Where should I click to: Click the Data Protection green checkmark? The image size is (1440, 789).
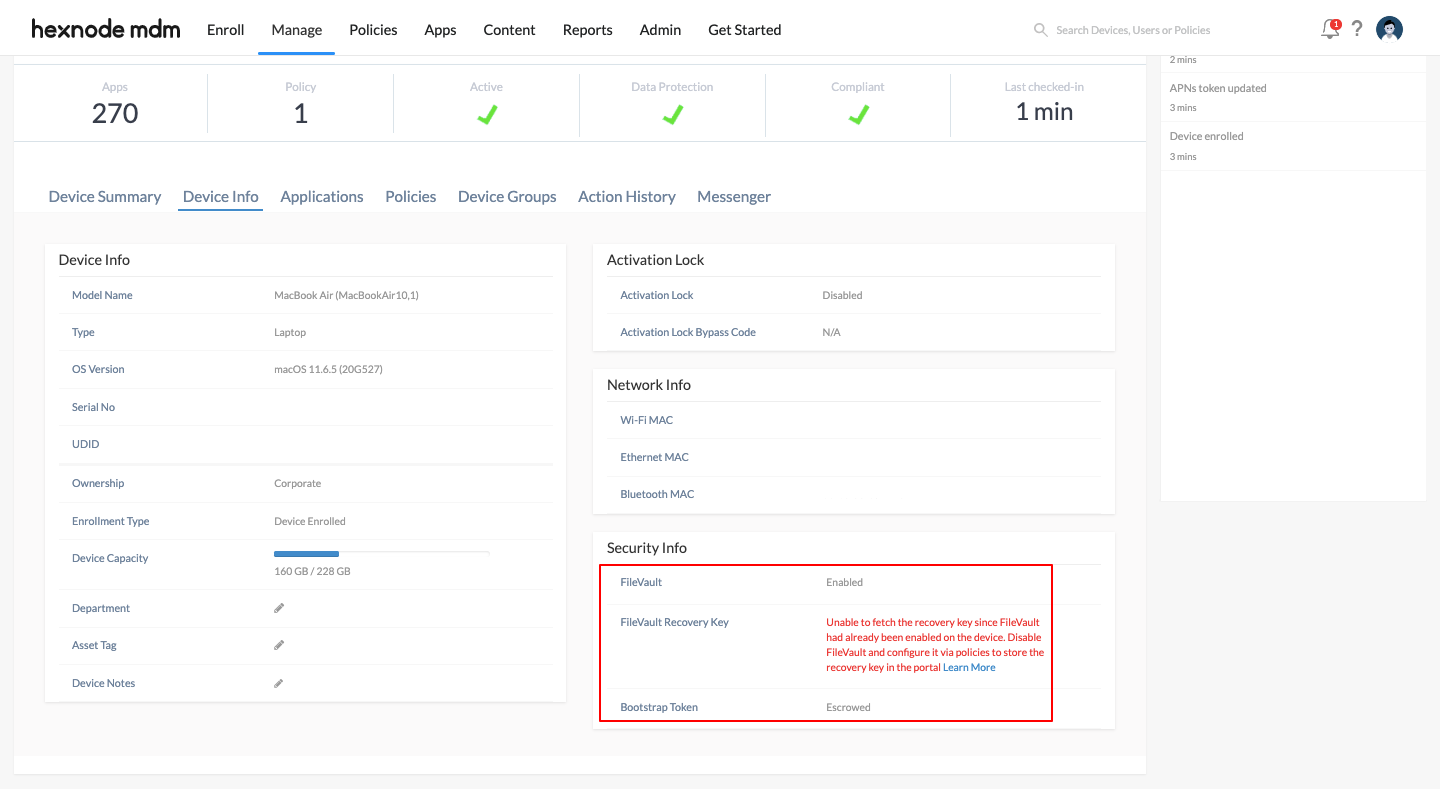tap(672, 115)
